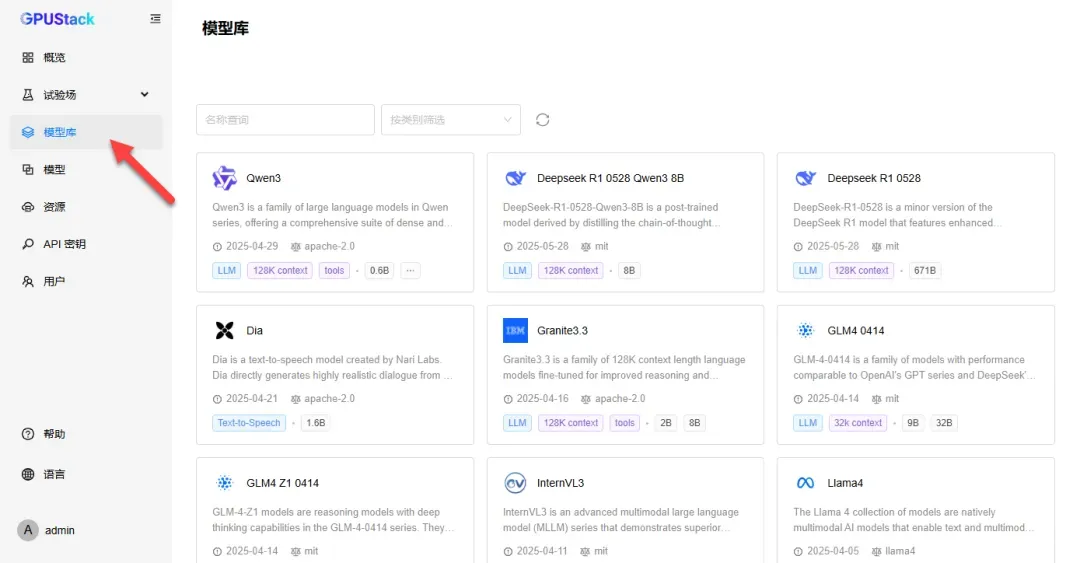Click the InternVL3 logo
Image resolution: width=1080 pixels, height=563 pixels.
coord(515,483)
